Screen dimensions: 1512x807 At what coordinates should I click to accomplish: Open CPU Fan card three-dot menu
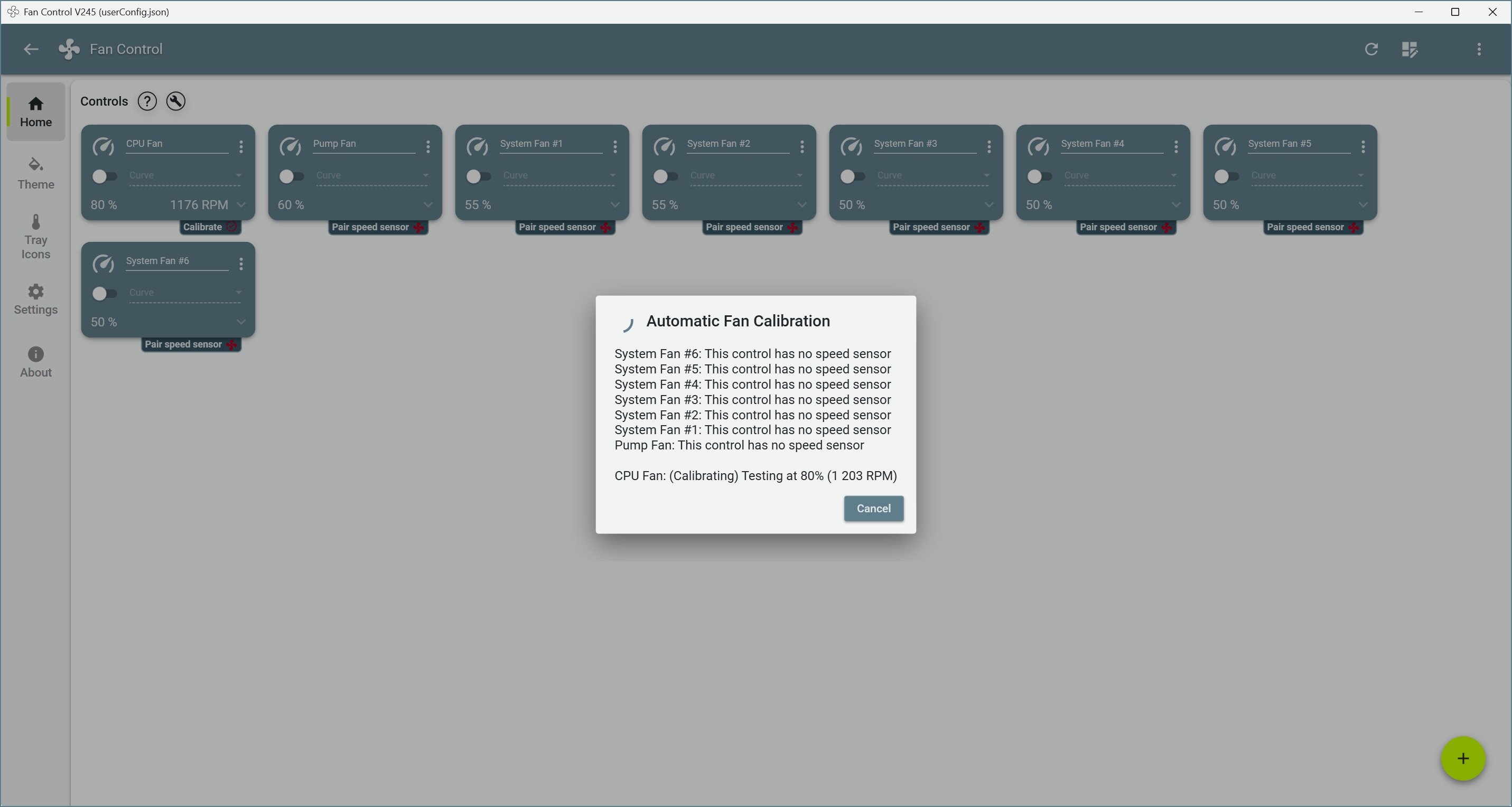tap(241, 147)
